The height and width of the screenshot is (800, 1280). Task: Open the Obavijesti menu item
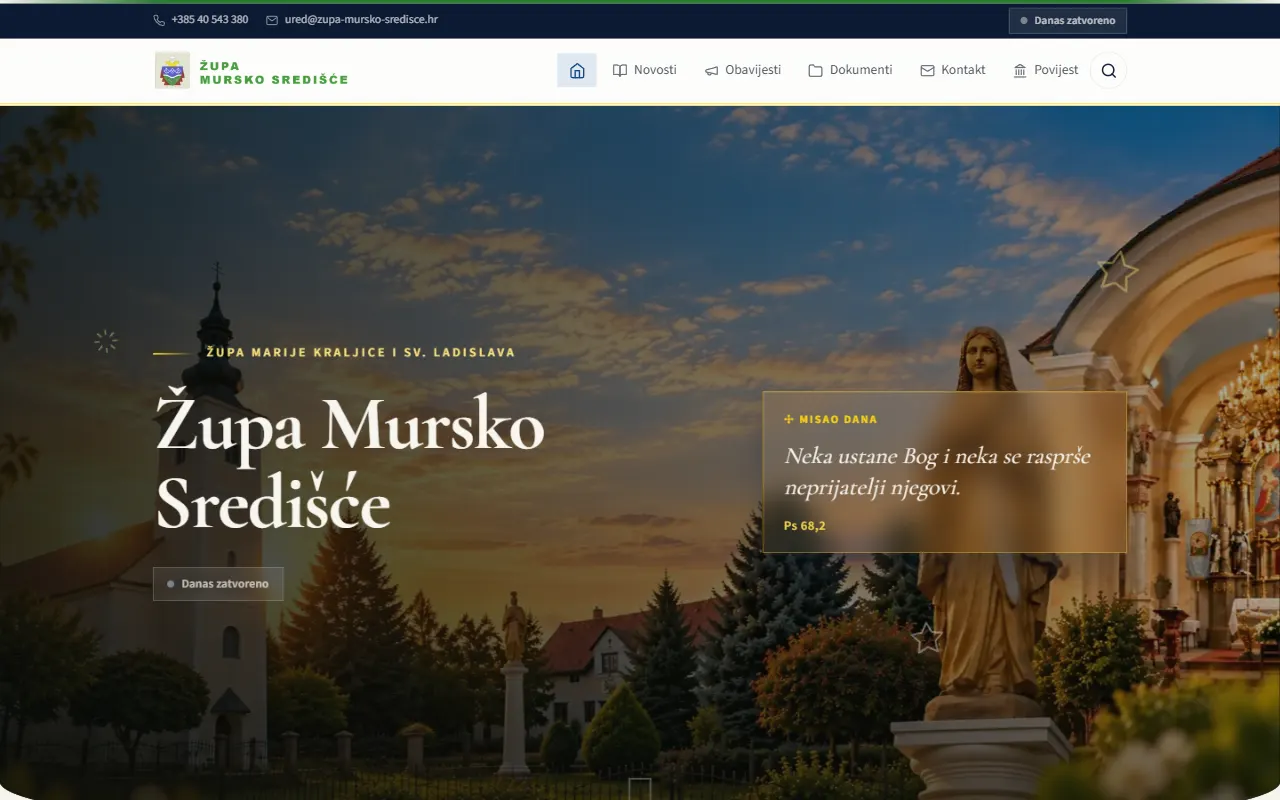pyautogui.click(x=743, y=70)
